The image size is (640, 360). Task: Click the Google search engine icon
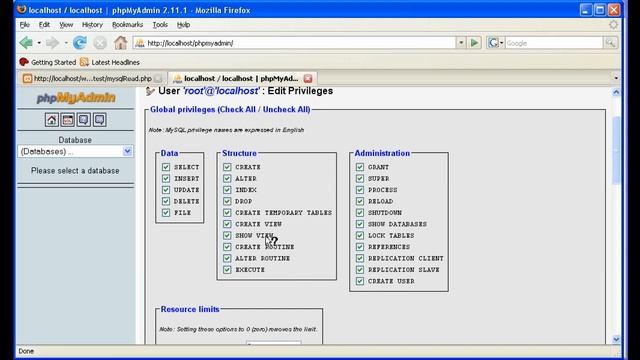click(493, 43)
